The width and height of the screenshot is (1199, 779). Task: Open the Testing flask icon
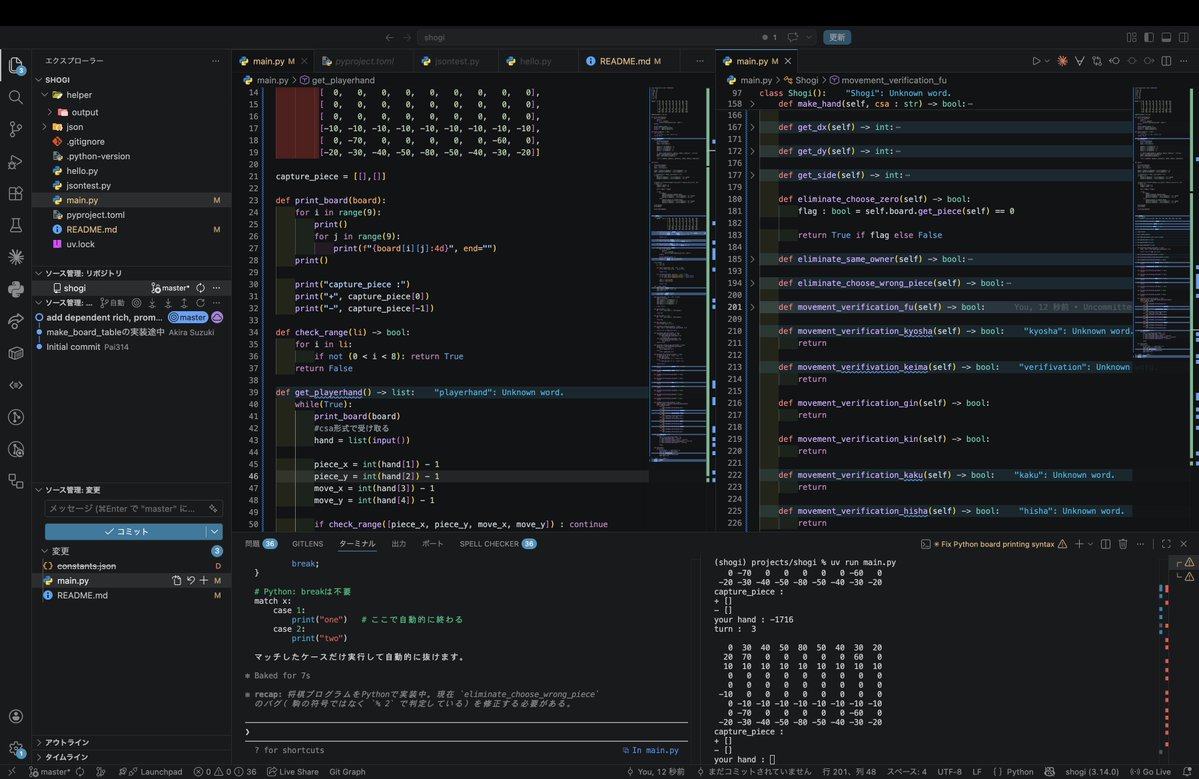pyautogui.click(x=15, y=226)
